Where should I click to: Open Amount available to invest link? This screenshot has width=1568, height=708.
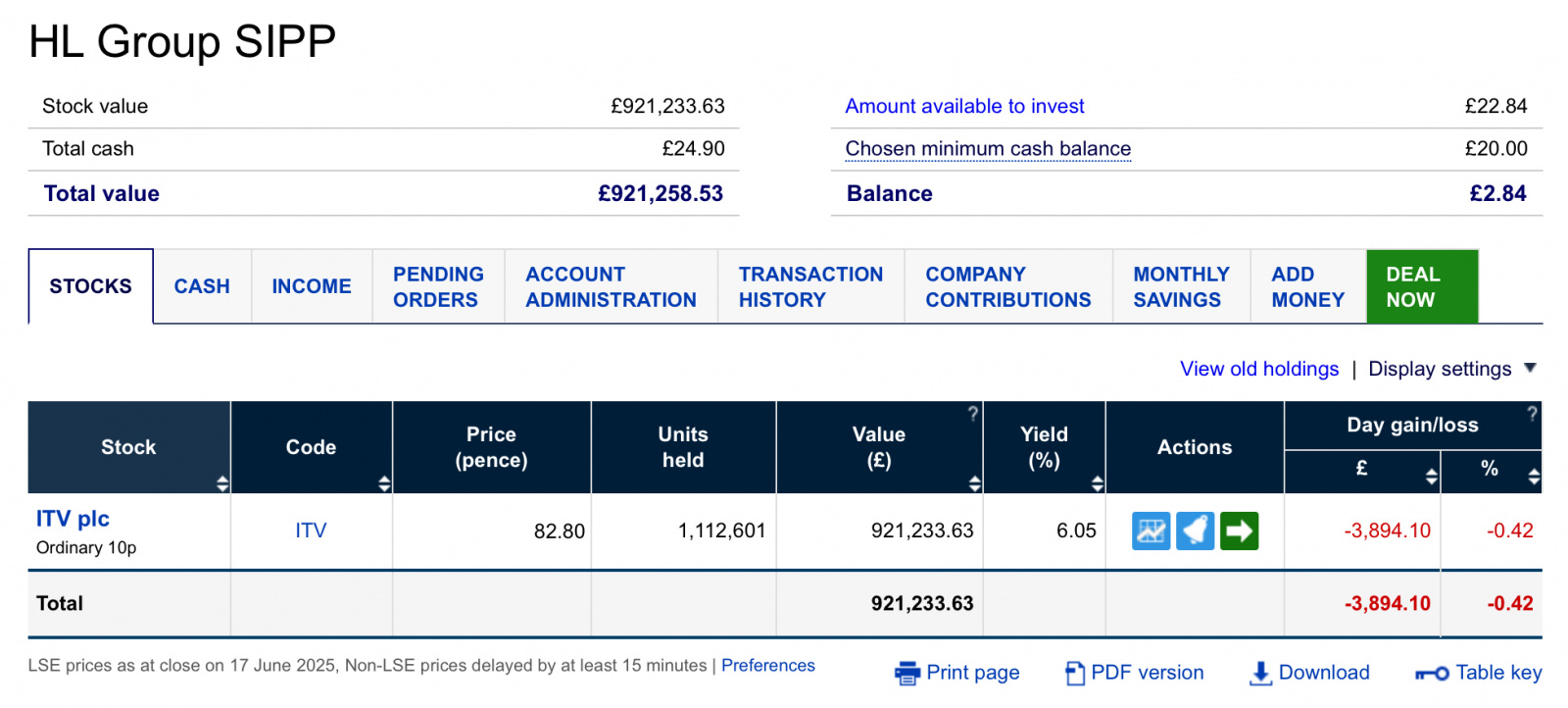coord(964,106)
